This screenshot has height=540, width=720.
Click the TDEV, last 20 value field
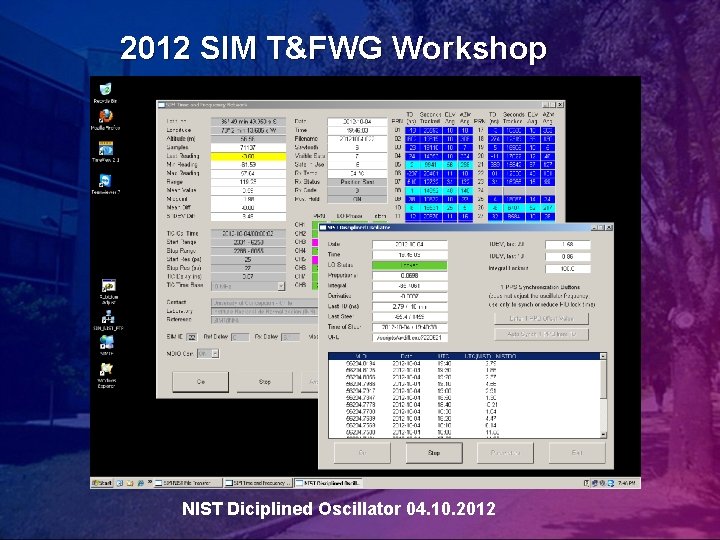tap(568, 244)
